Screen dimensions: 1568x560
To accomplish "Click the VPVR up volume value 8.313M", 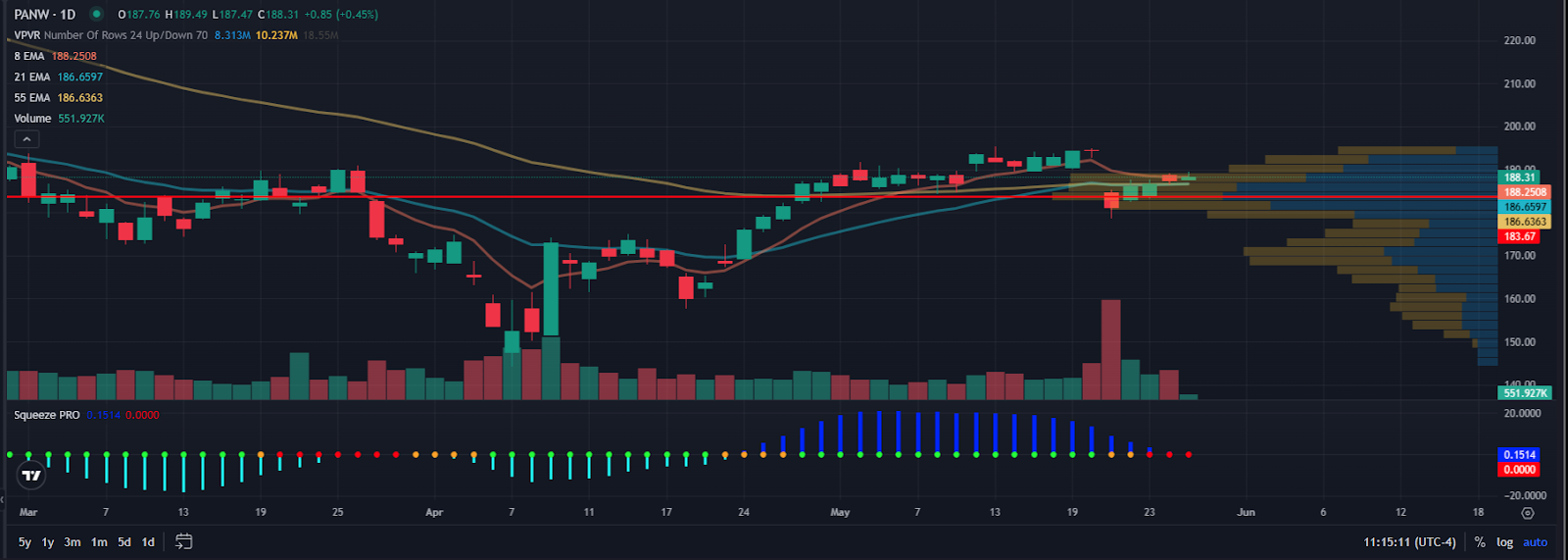I will 232,35.
